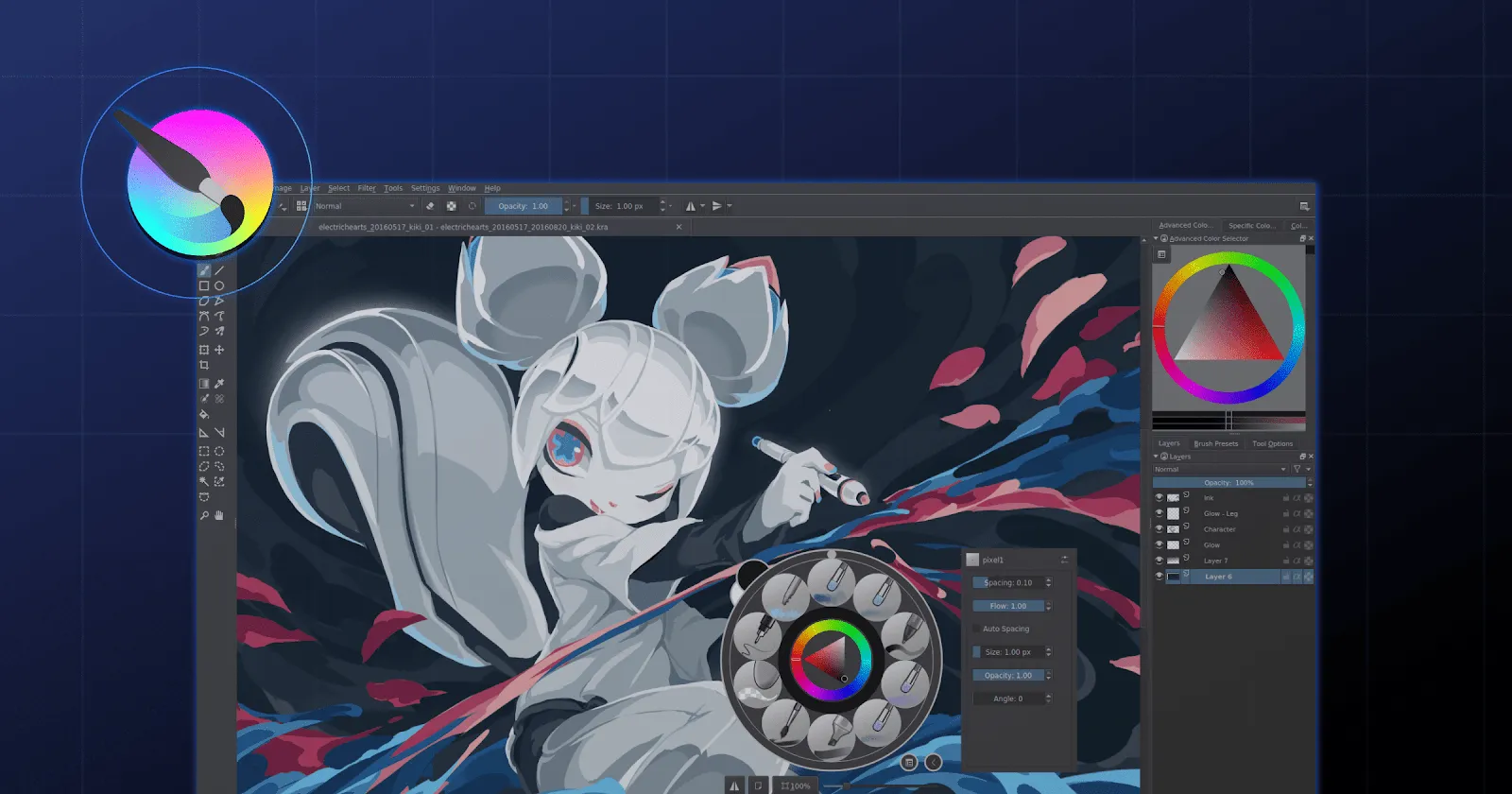
Task: Open the brush presets grid button
Action: point(301,205)
